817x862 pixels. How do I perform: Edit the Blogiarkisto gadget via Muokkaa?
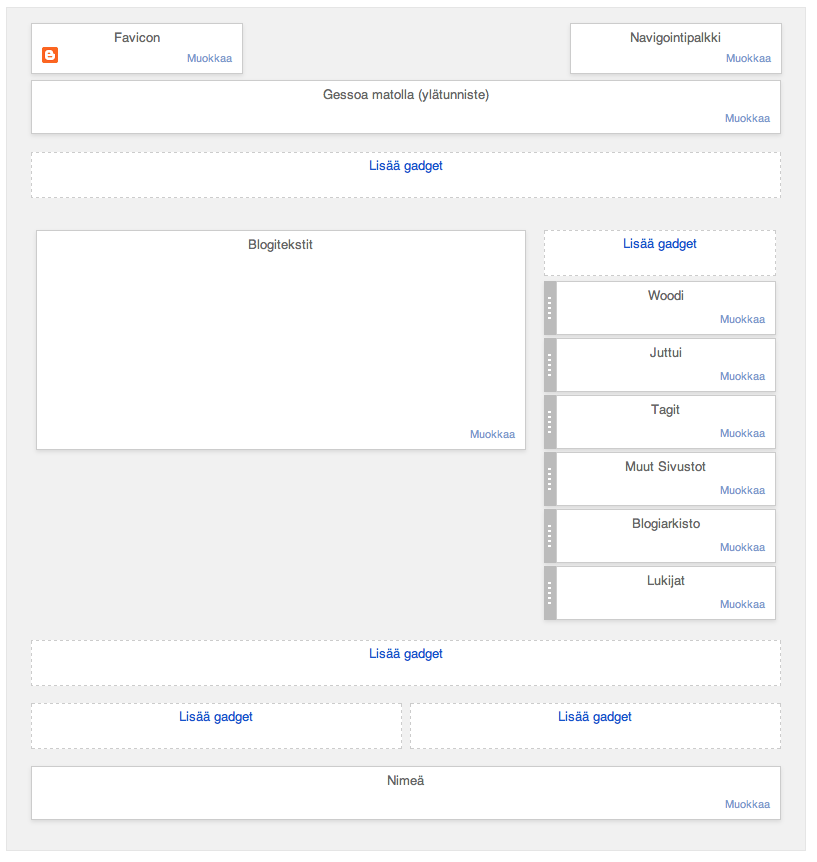[x=742, y=547]
